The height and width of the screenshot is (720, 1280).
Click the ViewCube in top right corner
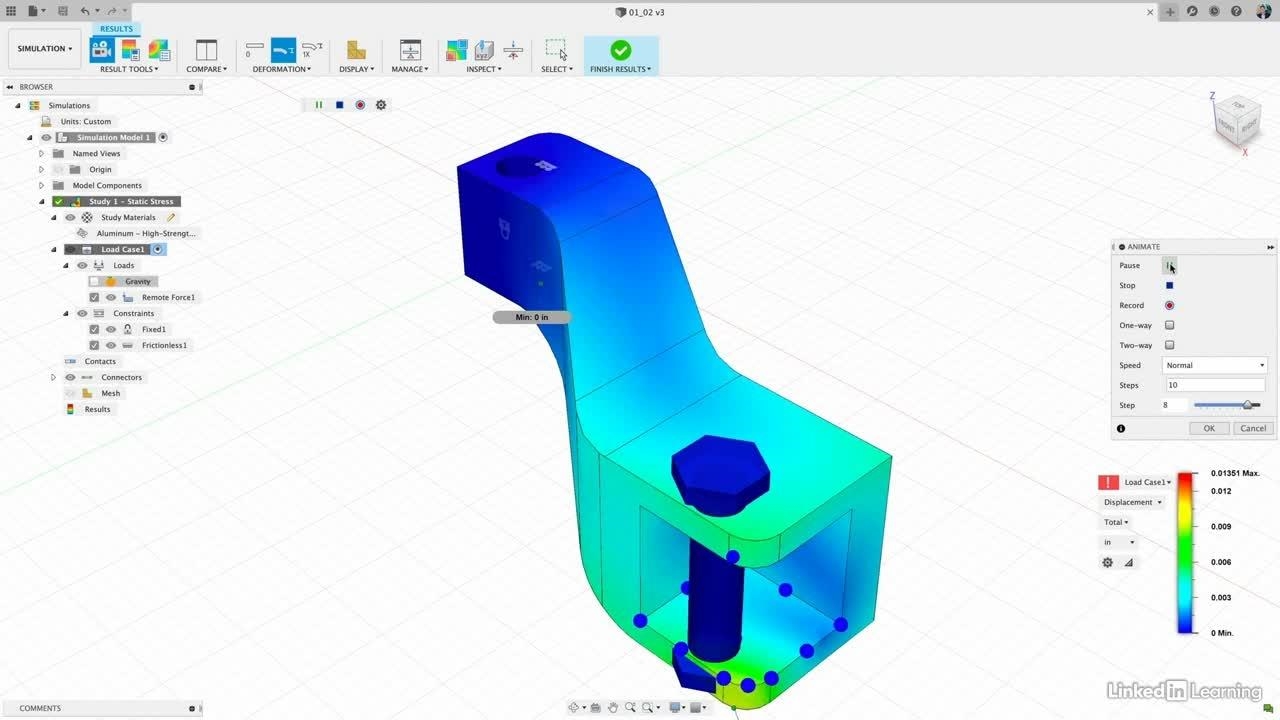[x=1230, y=120]
